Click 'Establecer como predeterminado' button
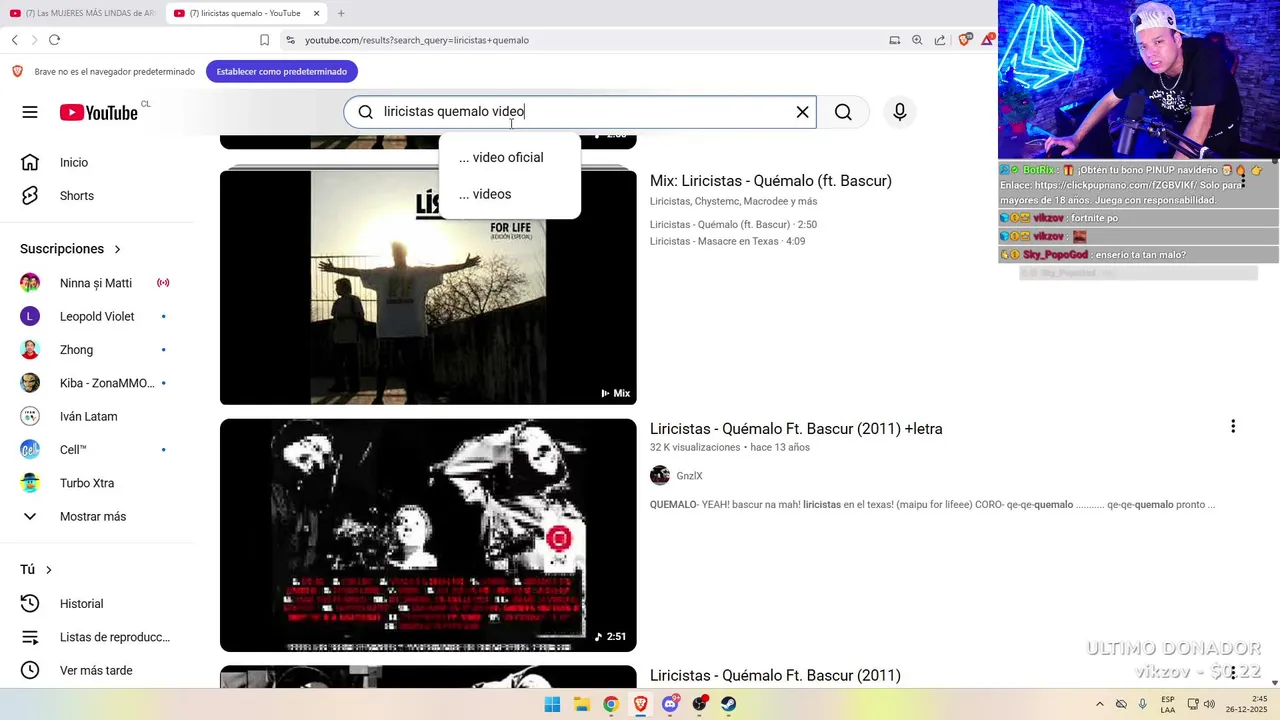Viewport: 1280px width, 720px height. click(282, 72)
